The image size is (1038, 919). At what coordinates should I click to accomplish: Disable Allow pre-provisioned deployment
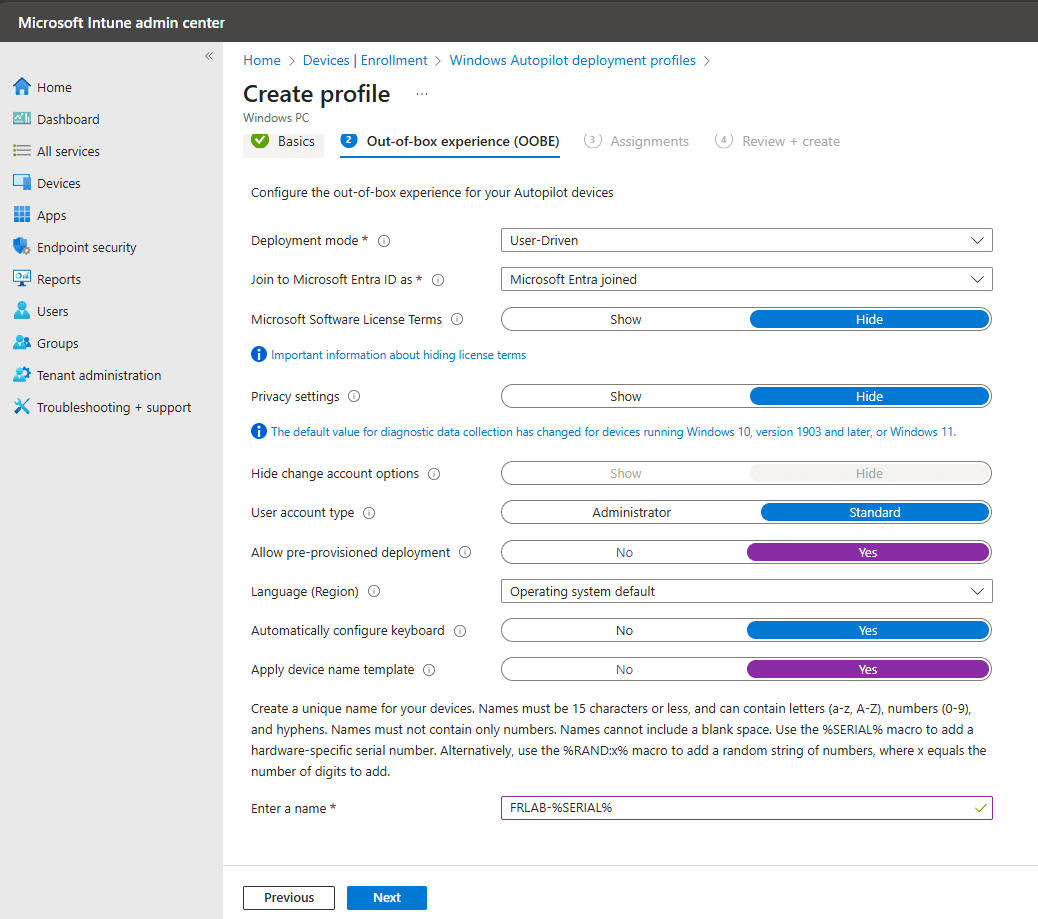pos(624,551)
